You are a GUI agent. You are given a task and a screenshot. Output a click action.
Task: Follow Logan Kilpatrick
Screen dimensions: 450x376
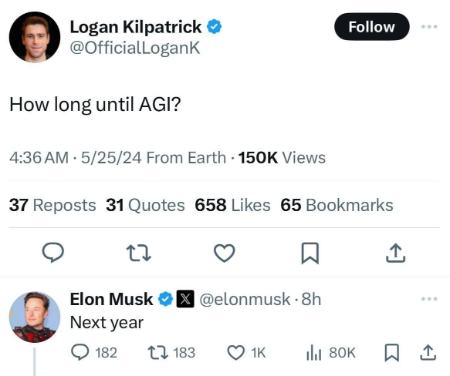pyautogui.click(x=372, y=27)
